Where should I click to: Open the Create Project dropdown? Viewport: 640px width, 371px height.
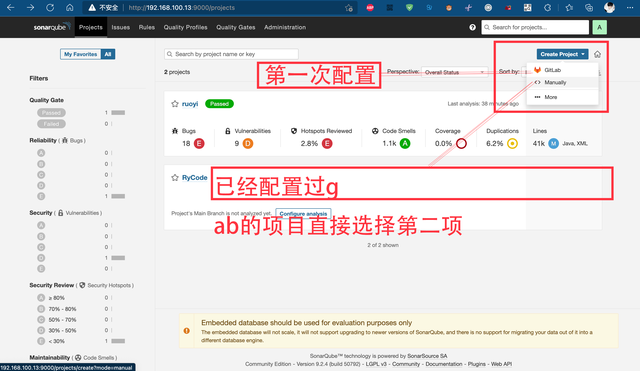(562, 54)
